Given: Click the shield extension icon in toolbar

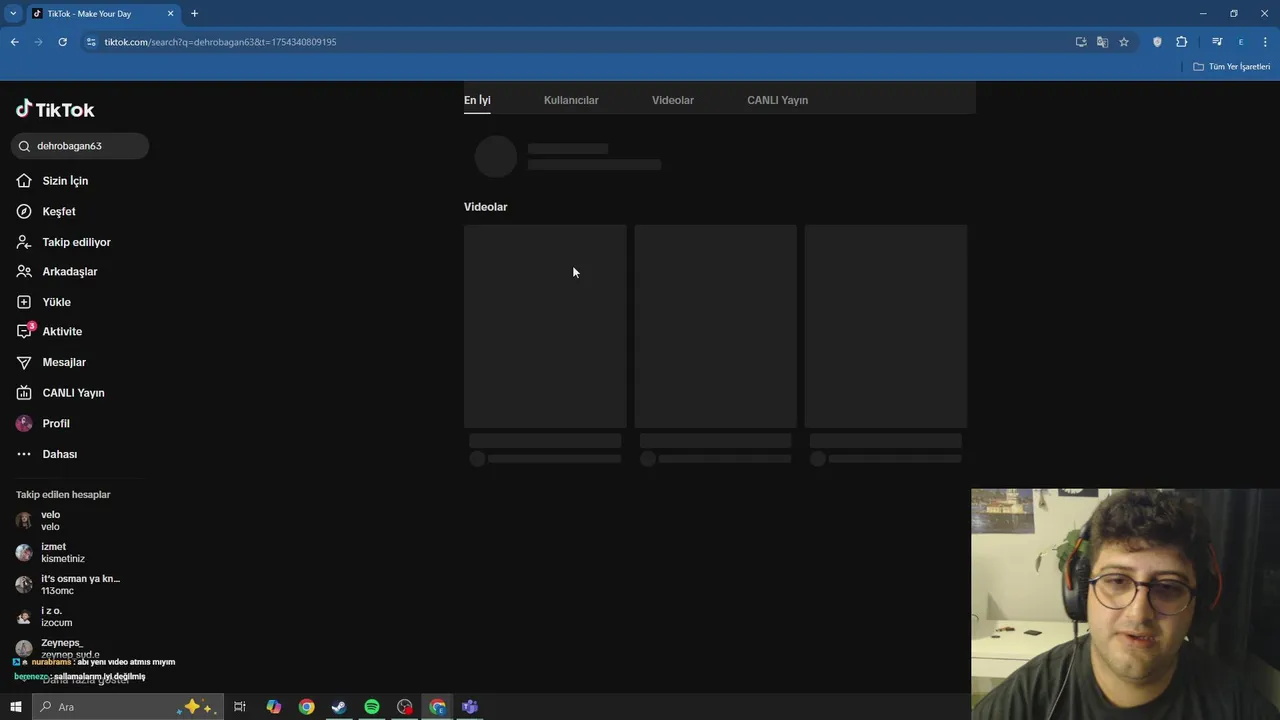Looking at the screenshot, I should pos(1157,42).
